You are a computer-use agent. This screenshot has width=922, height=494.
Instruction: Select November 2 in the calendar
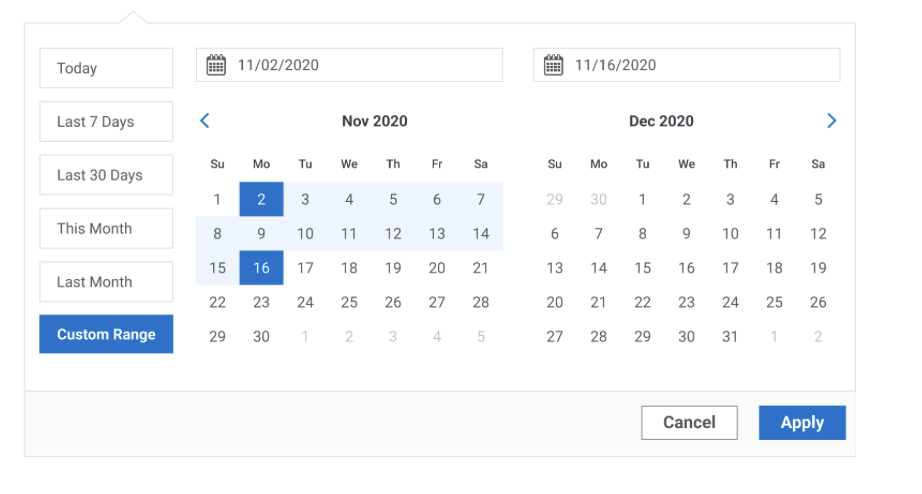pos(261,200)
